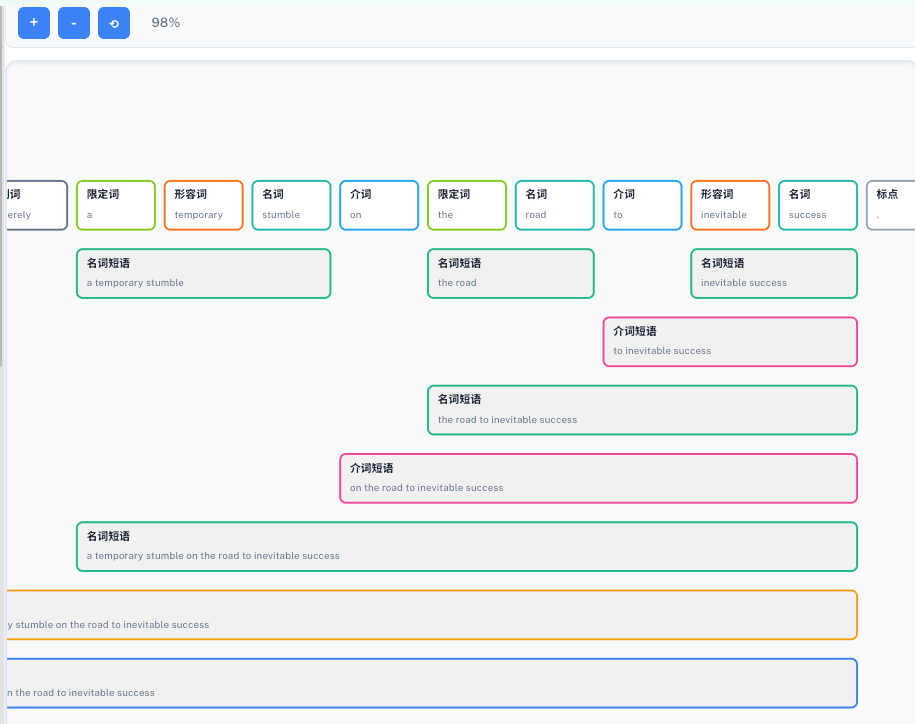Select the 形容词 'inevitable' word card

coord(730,205)
